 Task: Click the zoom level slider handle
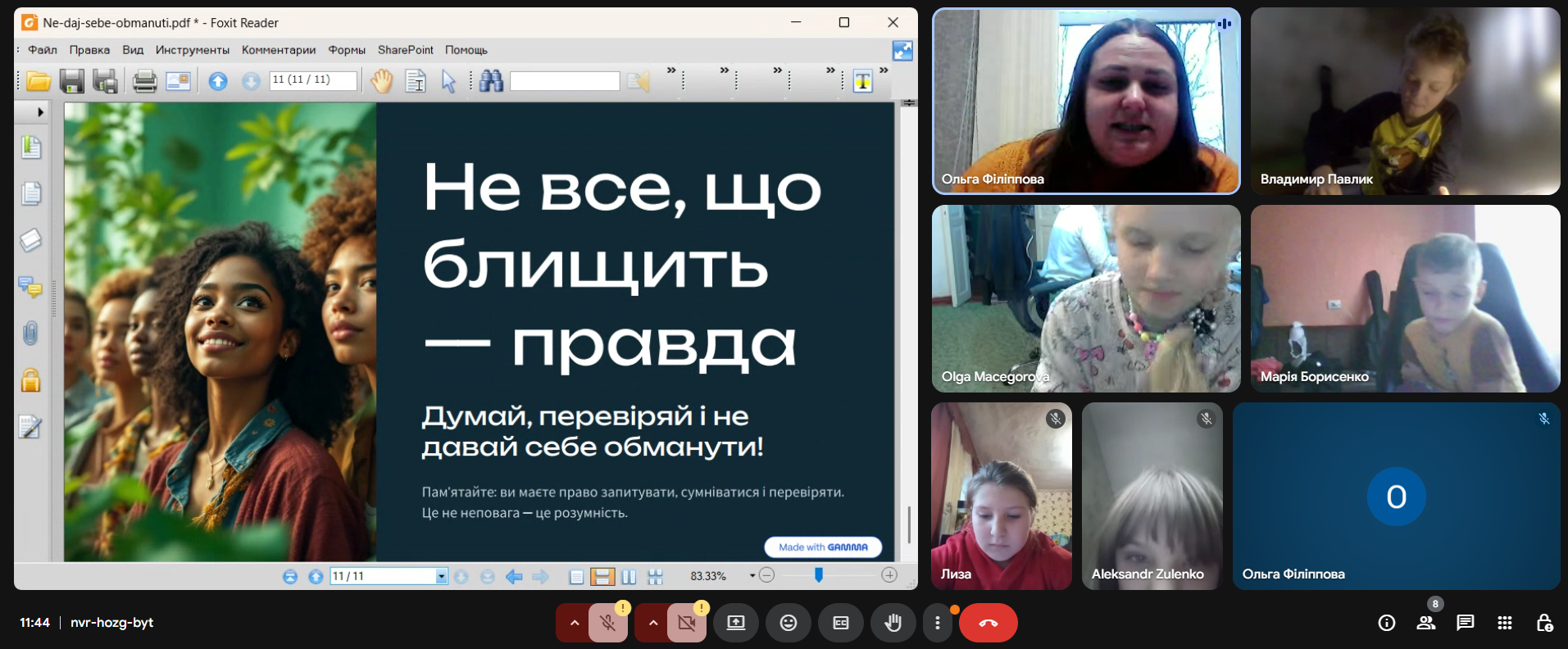818,575
